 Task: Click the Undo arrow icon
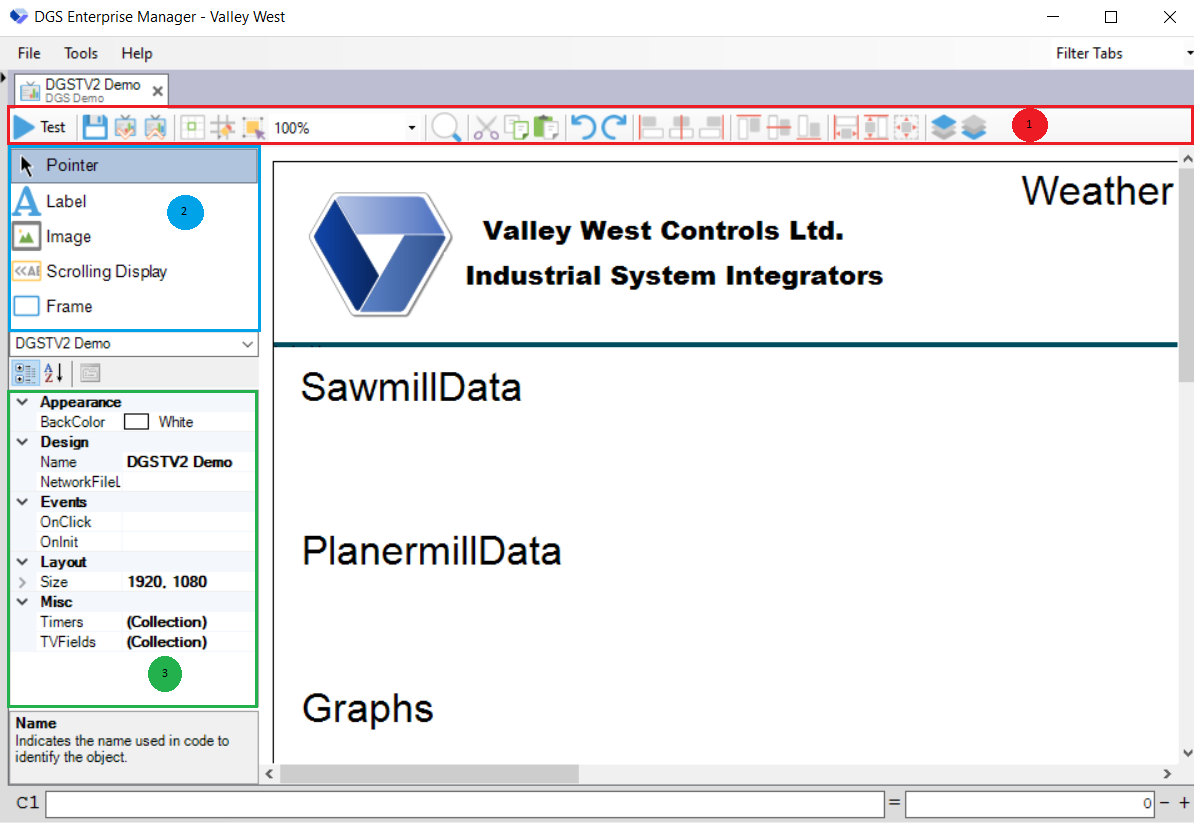tap(584, 127)
